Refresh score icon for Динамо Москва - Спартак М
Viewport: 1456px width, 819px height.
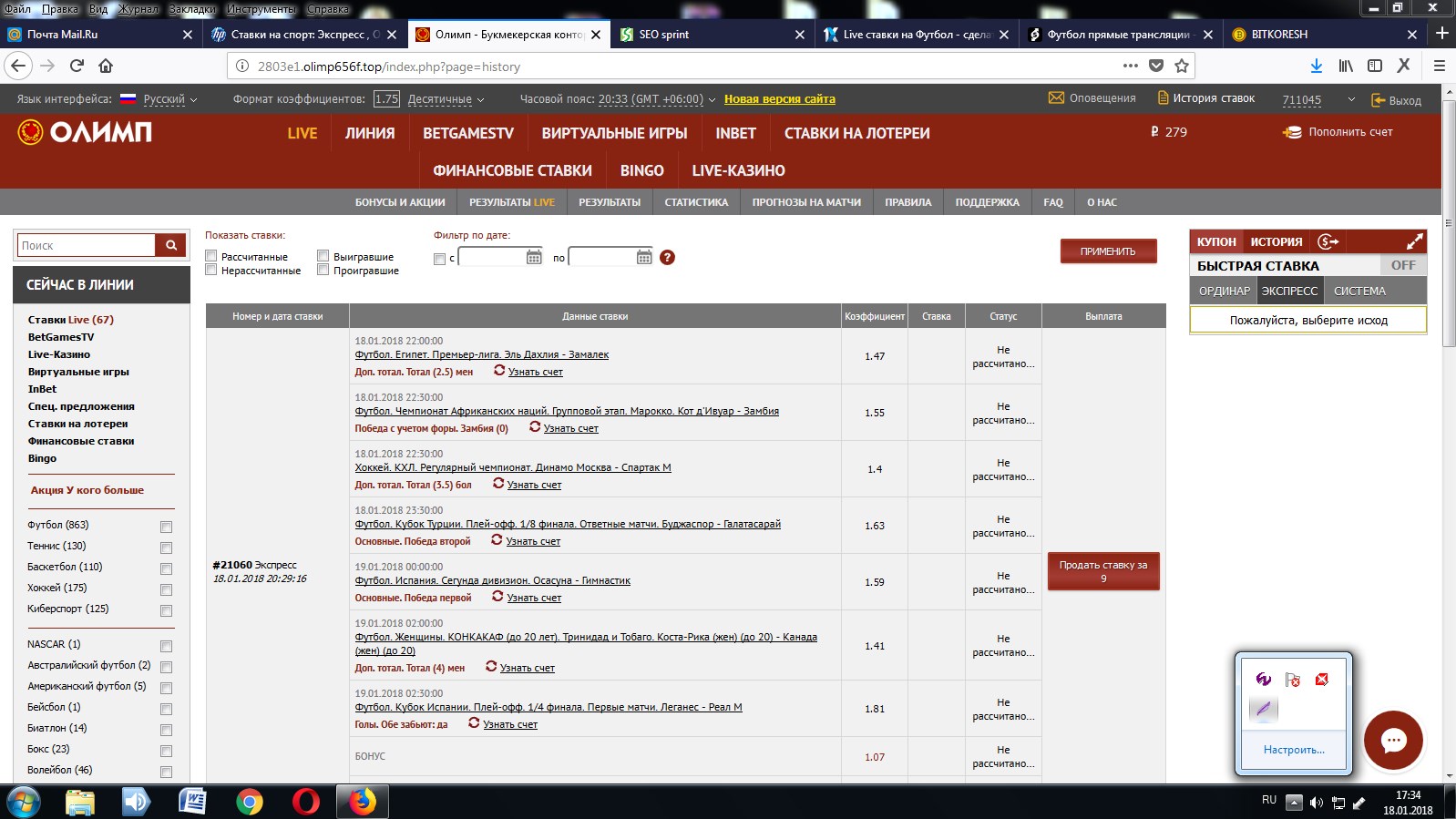pos(498,484)
